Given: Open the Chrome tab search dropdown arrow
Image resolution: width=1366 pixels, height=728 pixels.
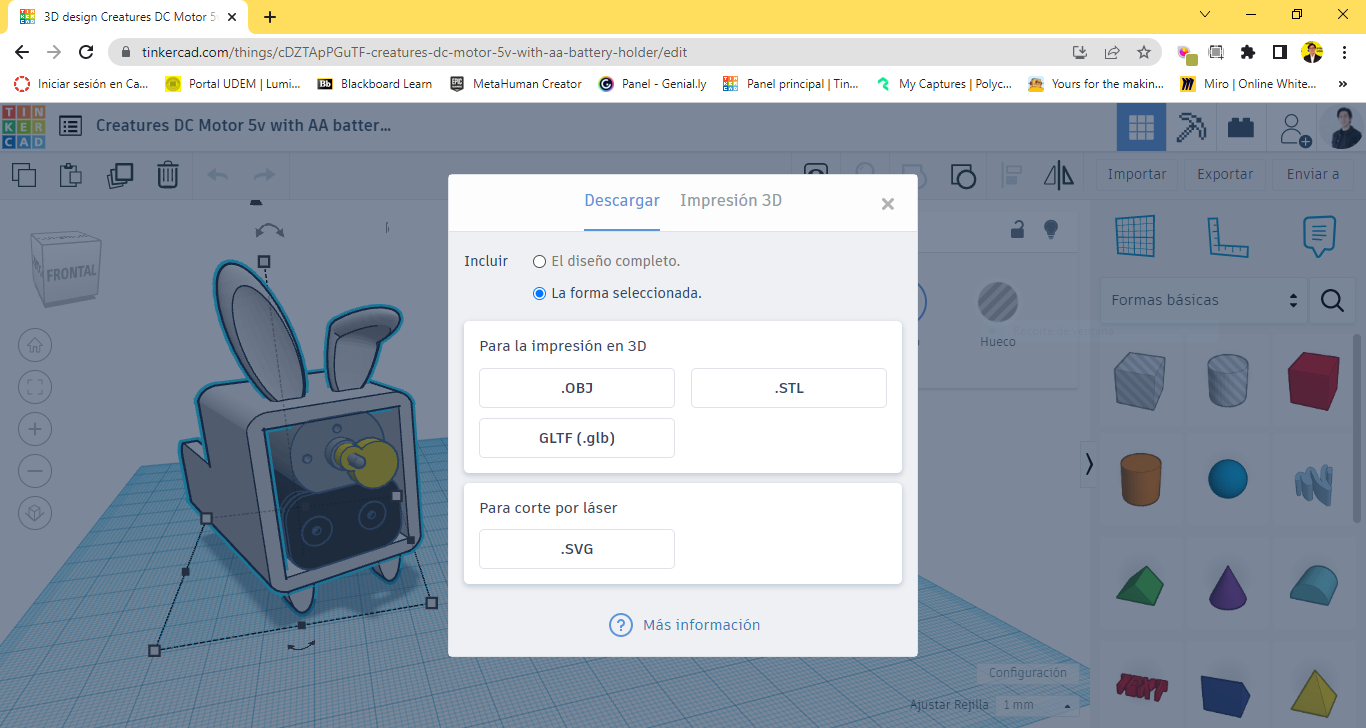Looking at the screenshot, I should [x=1205, y=15].
